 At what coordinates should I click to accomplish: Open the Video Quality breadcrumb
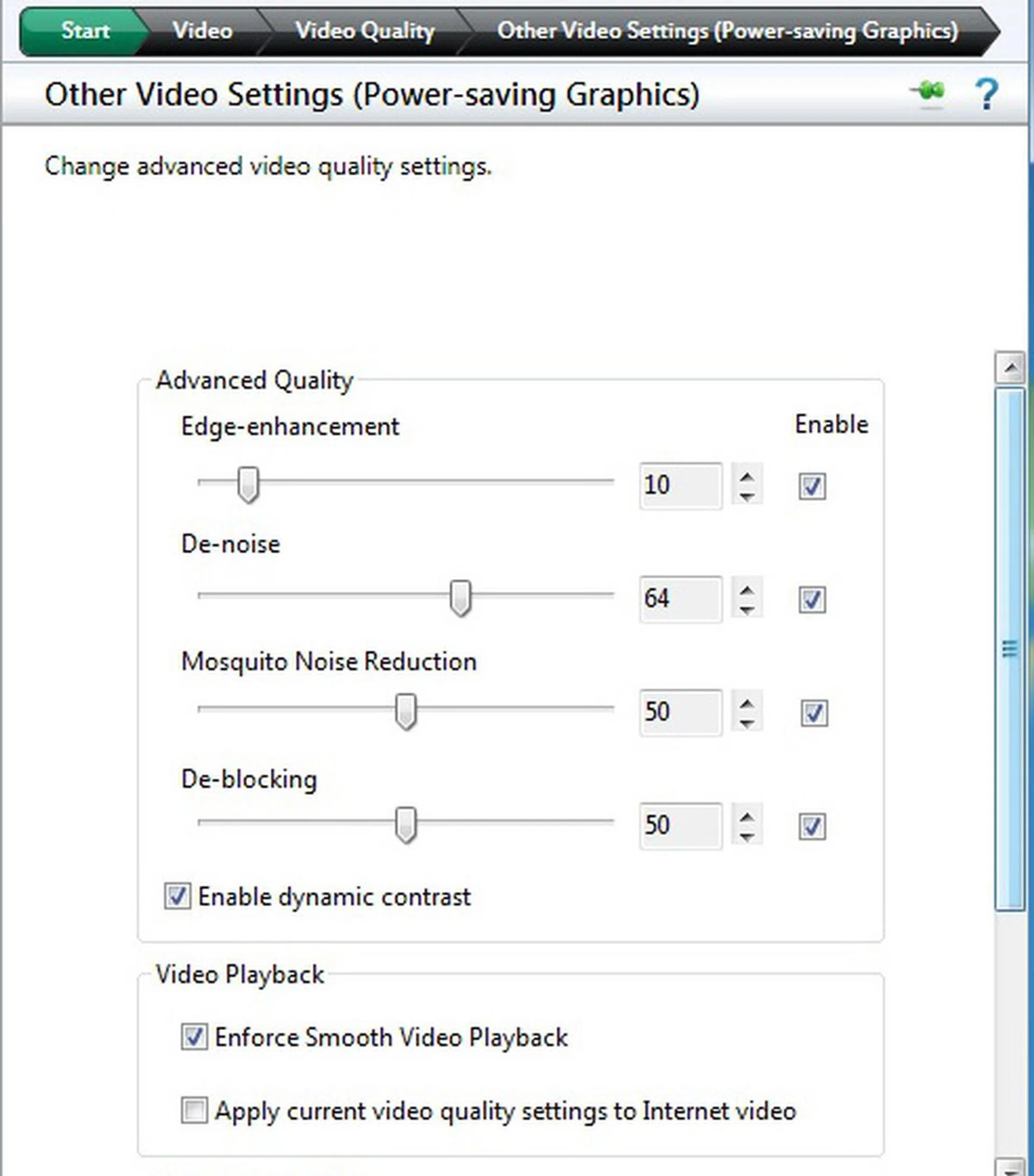[x=365, y=31]
